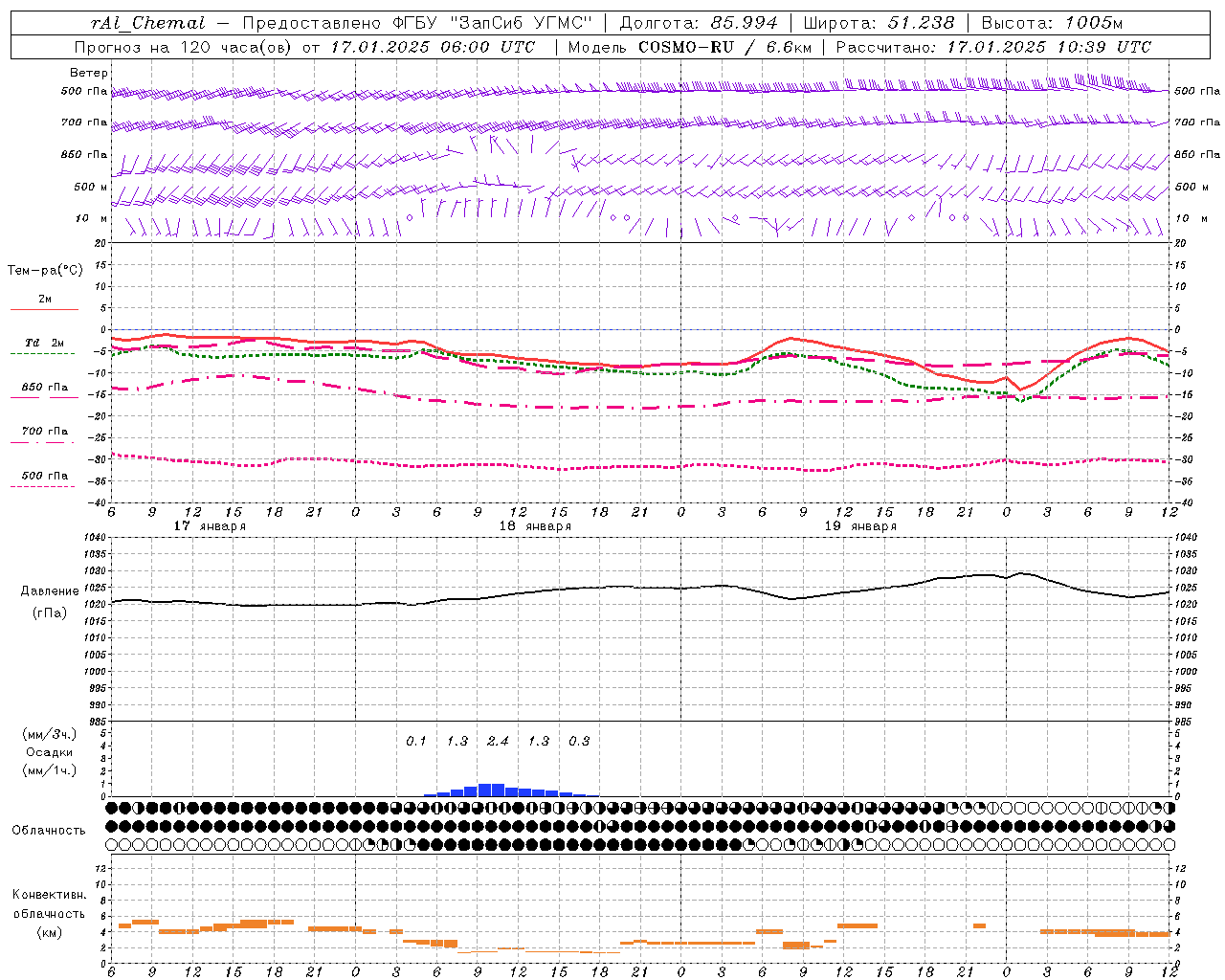Click the Ветер wind section label

88,73
